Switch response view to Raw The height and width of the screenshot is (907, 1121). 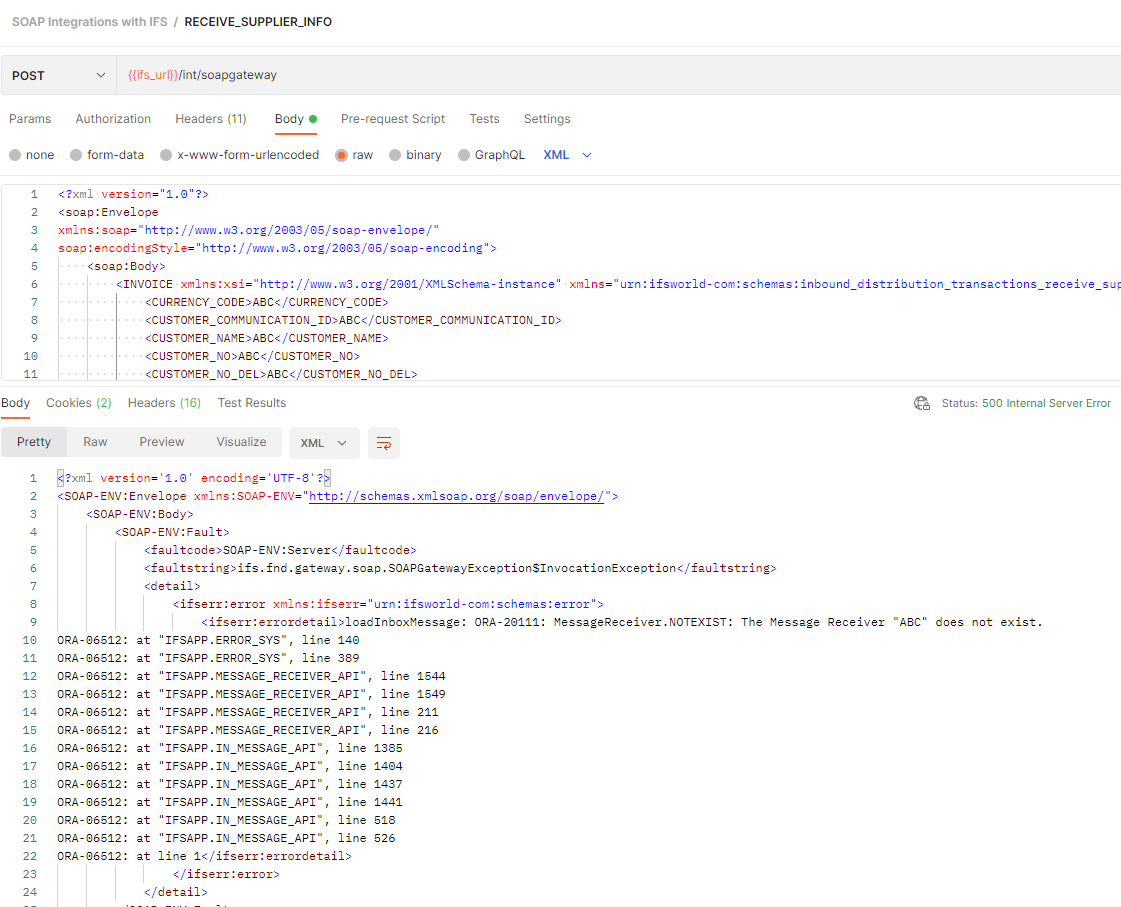click(x=95, y=442)
